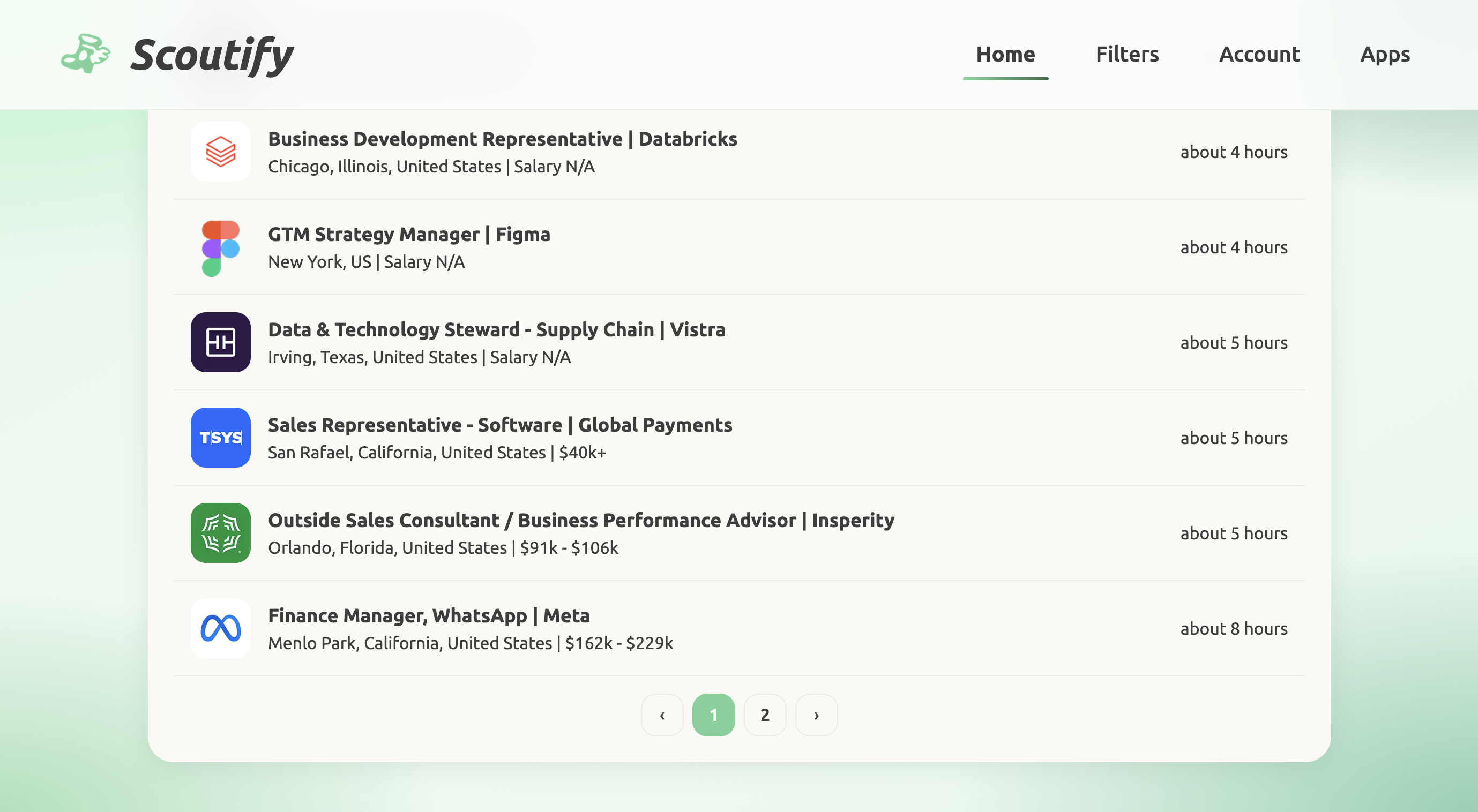Click the TSYS logo icon

tap(220, 438)
